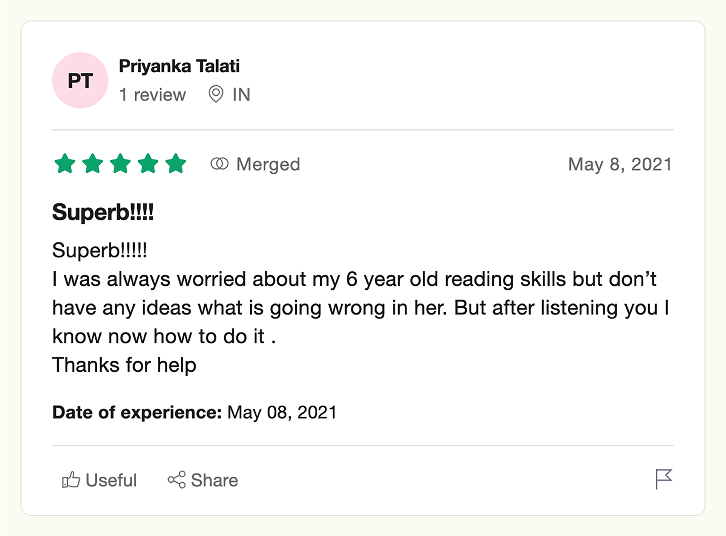Click the May 8, 2021 review date

tap(620, 164)
